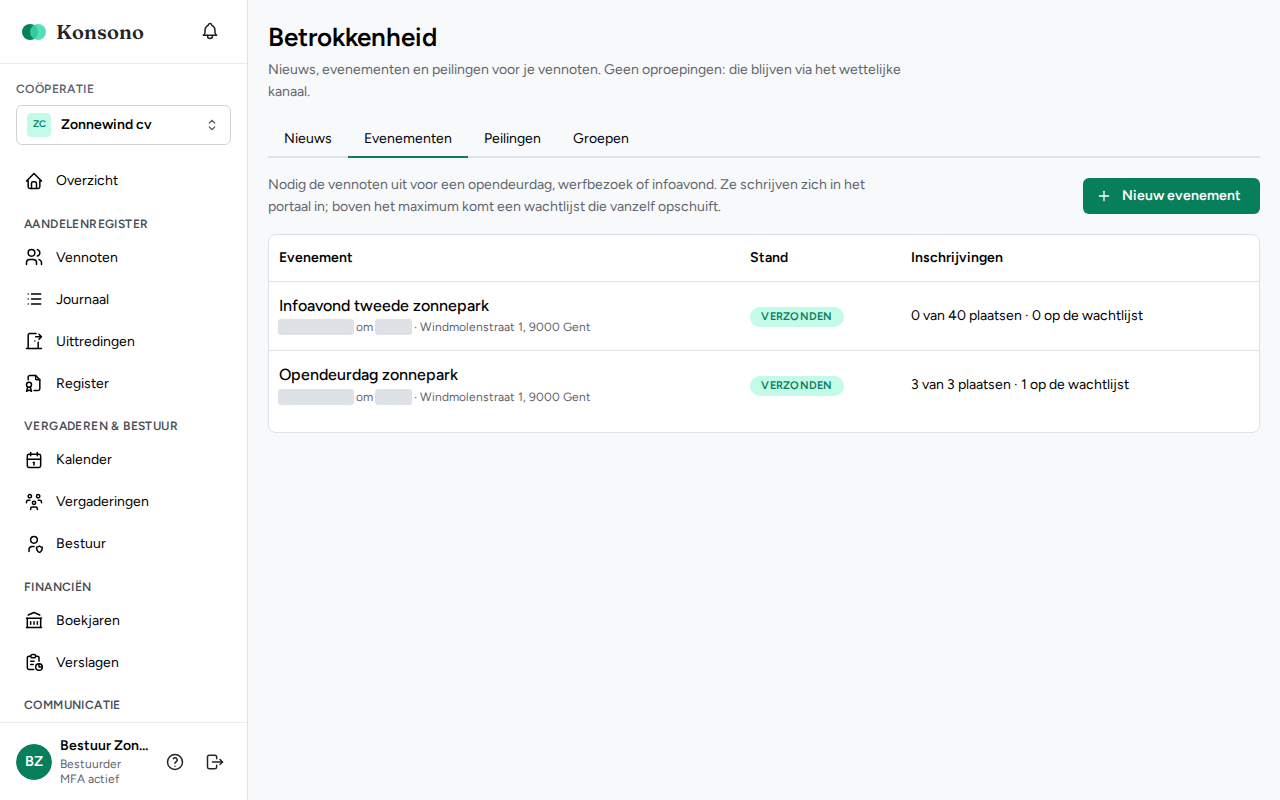The image size is (1280, 800).
Task: Click the Kalender calendar icon
Action: (x=34, y=460)
